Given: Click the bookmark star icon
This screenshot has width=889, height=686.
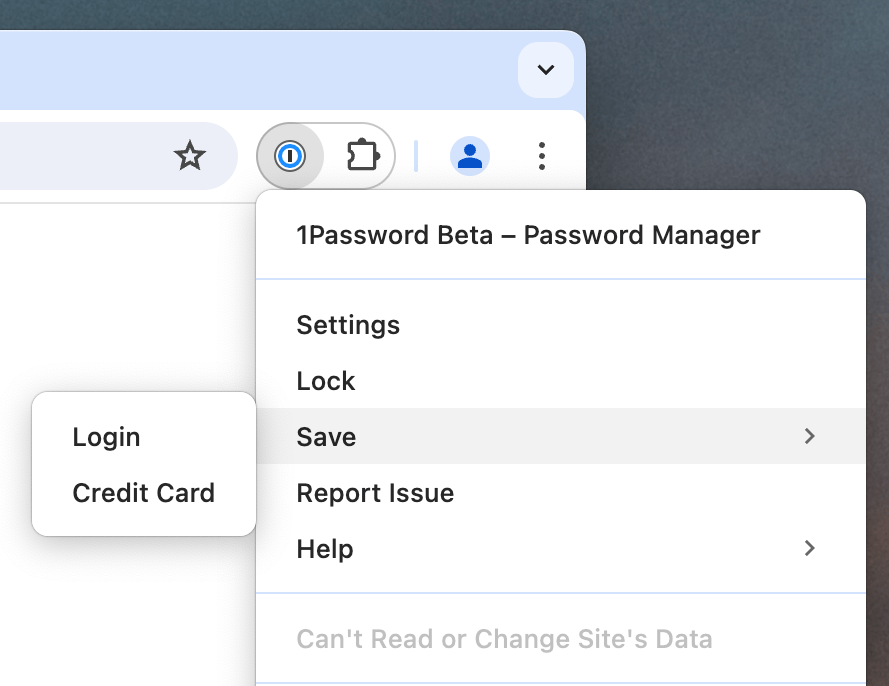Looking at the screenshot, I should point(190,155).
